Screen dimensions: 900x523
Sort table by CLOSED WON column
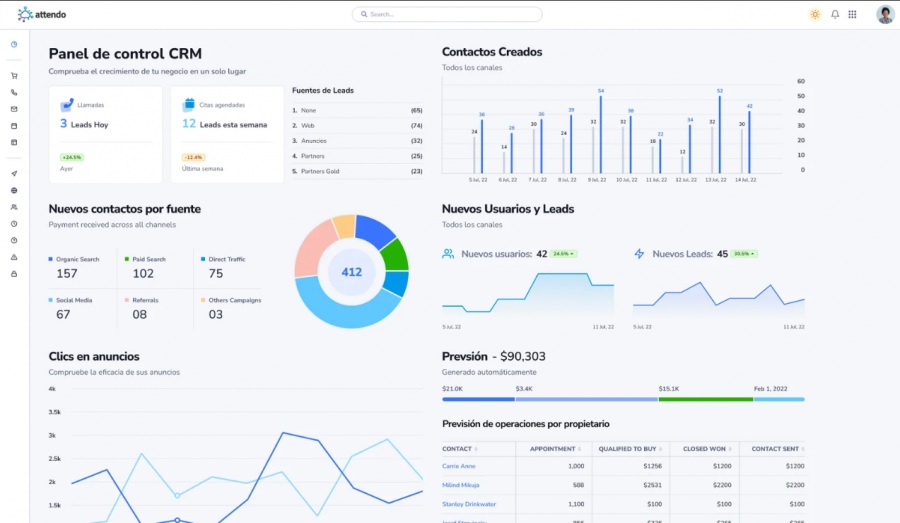[x=707, y=449]
